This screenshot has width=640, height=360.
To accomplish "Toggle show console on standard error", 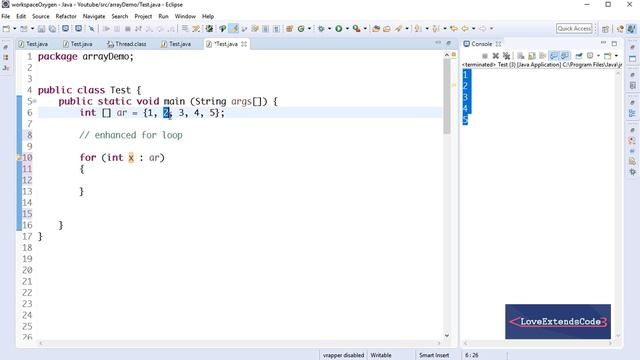I will [565, 56].
